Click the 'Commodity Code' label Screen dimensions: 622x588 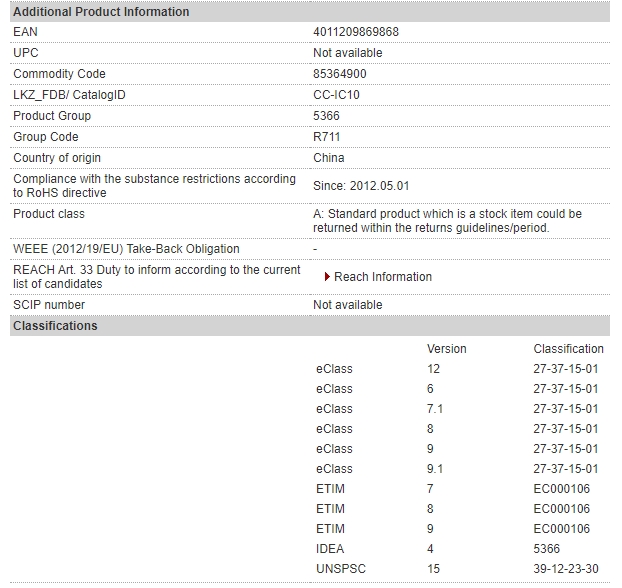60,74
